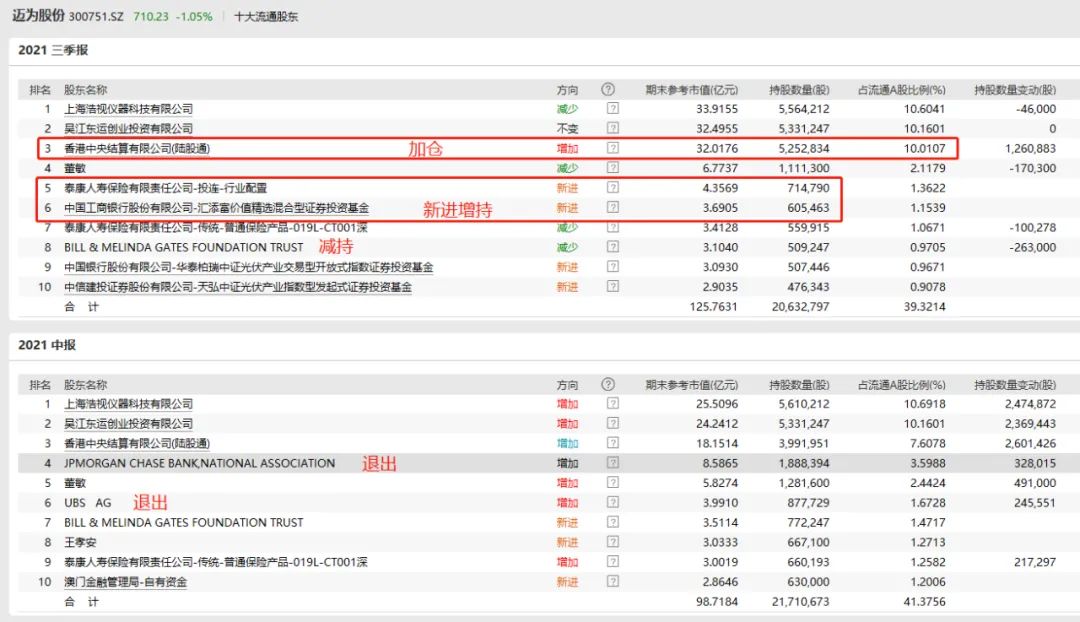Click detail icon in 中国银行 华泰柏瑞 row
Screen dimensions: 1080x622
pyautogui.click(x=613, y=267)
